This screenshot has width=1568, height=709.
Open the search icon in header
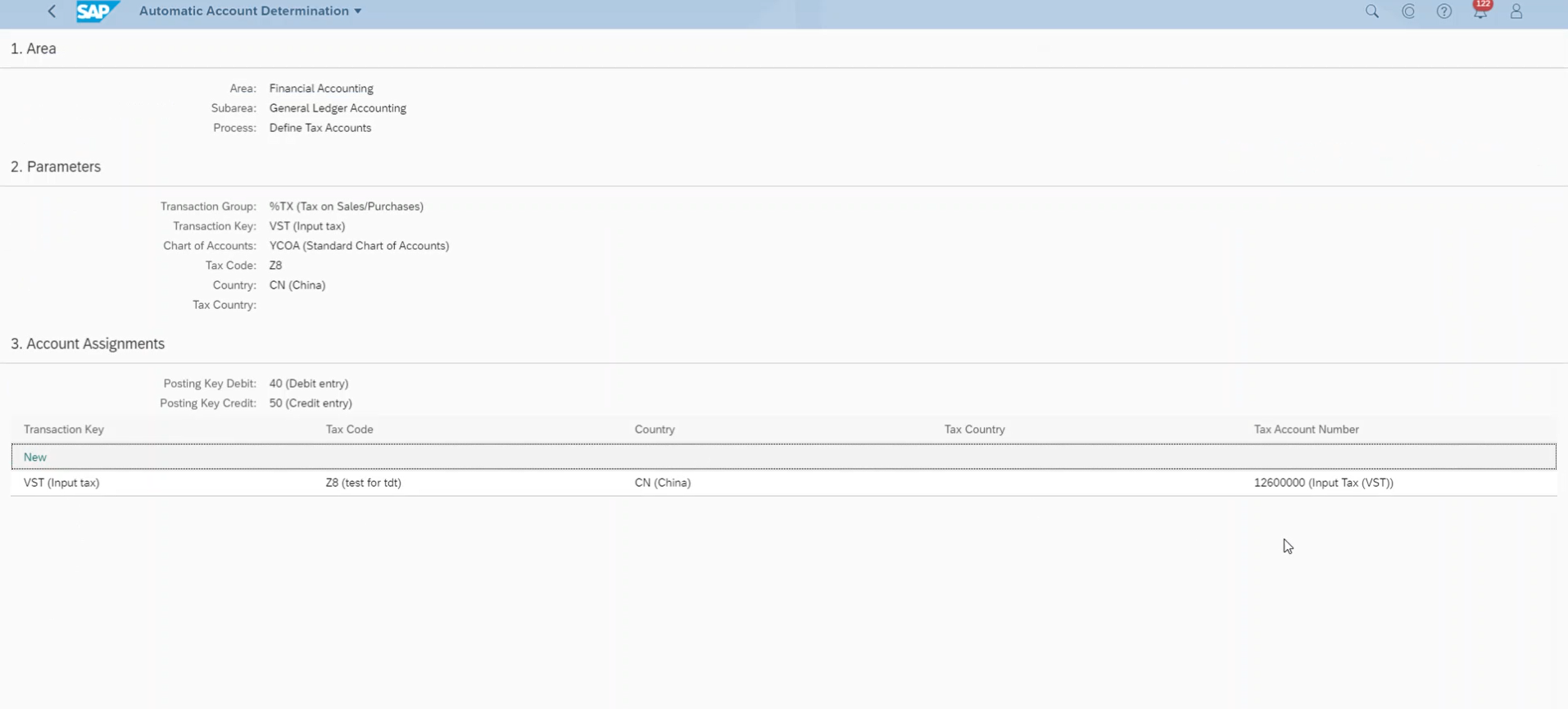point(1371,11)
